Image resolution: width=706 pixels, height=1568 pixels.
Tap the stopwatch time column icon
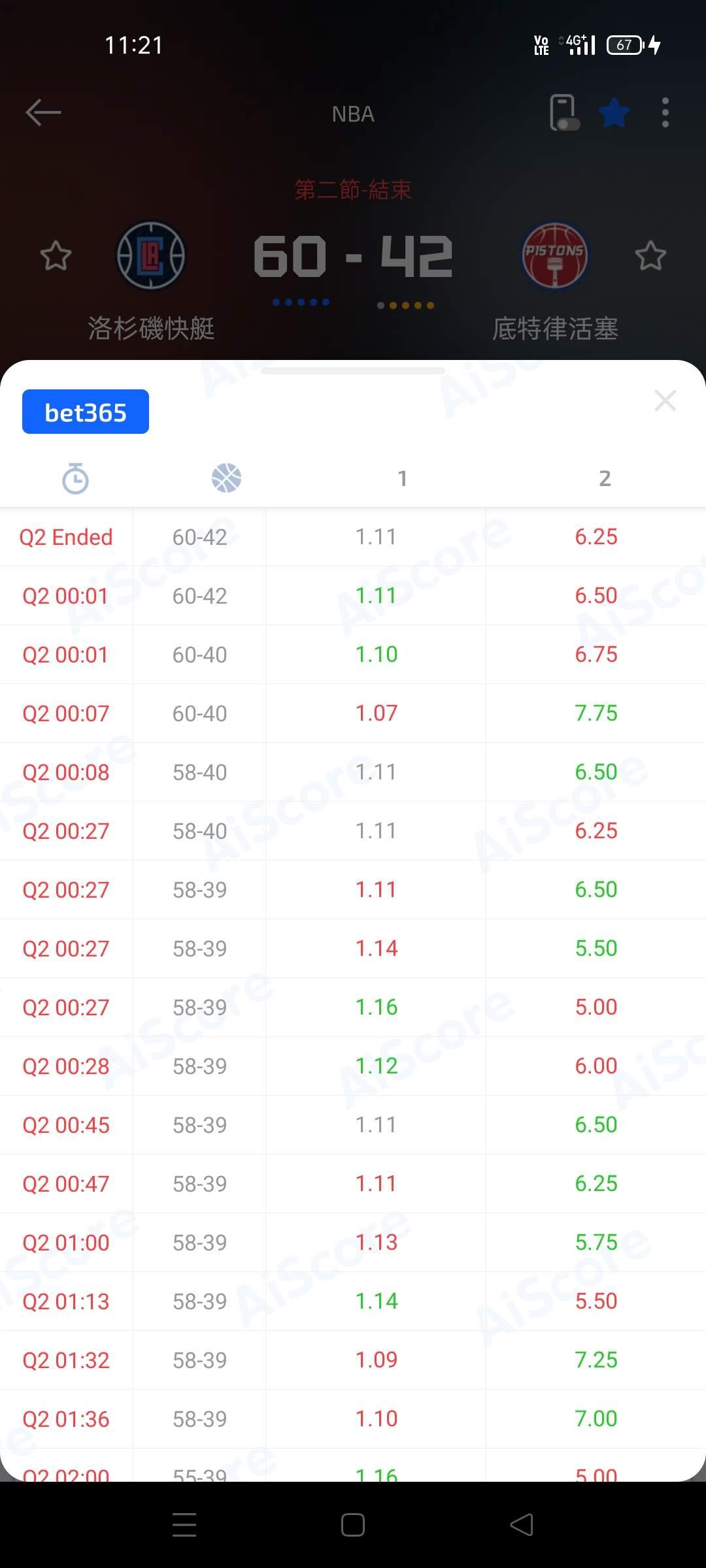tap(75, 478)
